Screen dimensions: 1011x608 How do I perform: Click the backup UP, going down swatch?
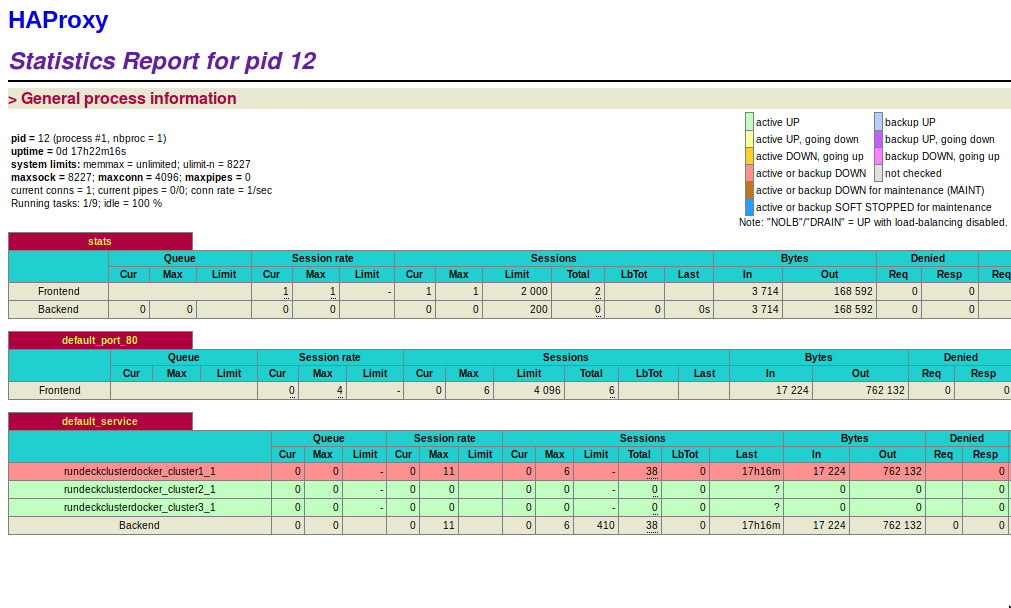pyautogui.click(x=878, y=139)
